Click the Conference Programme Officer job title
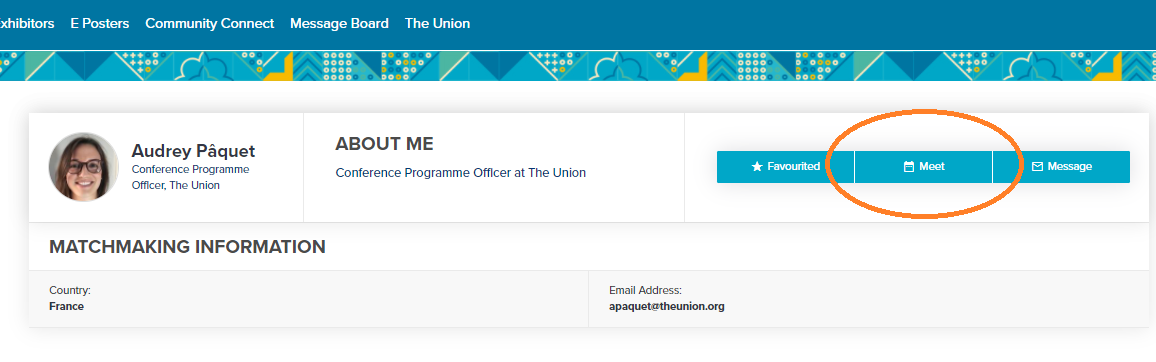The height and width of the screenshot is (362, 1156). [x=190, y=177]
